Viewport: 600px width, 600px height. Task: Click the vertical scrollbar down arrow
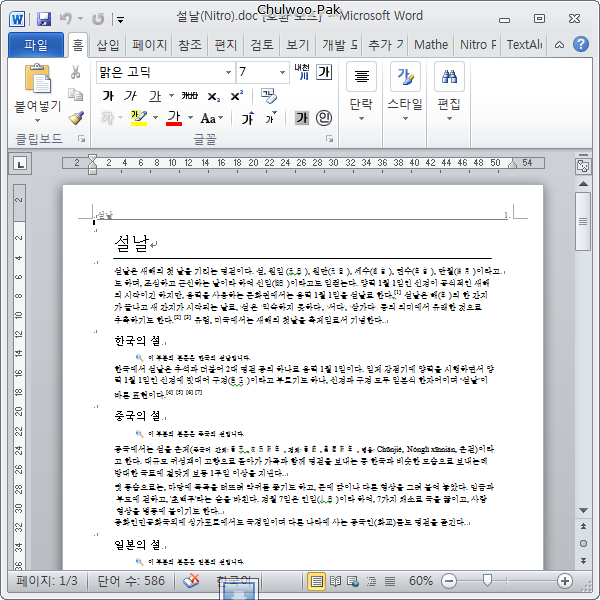(x=583, y=510)
